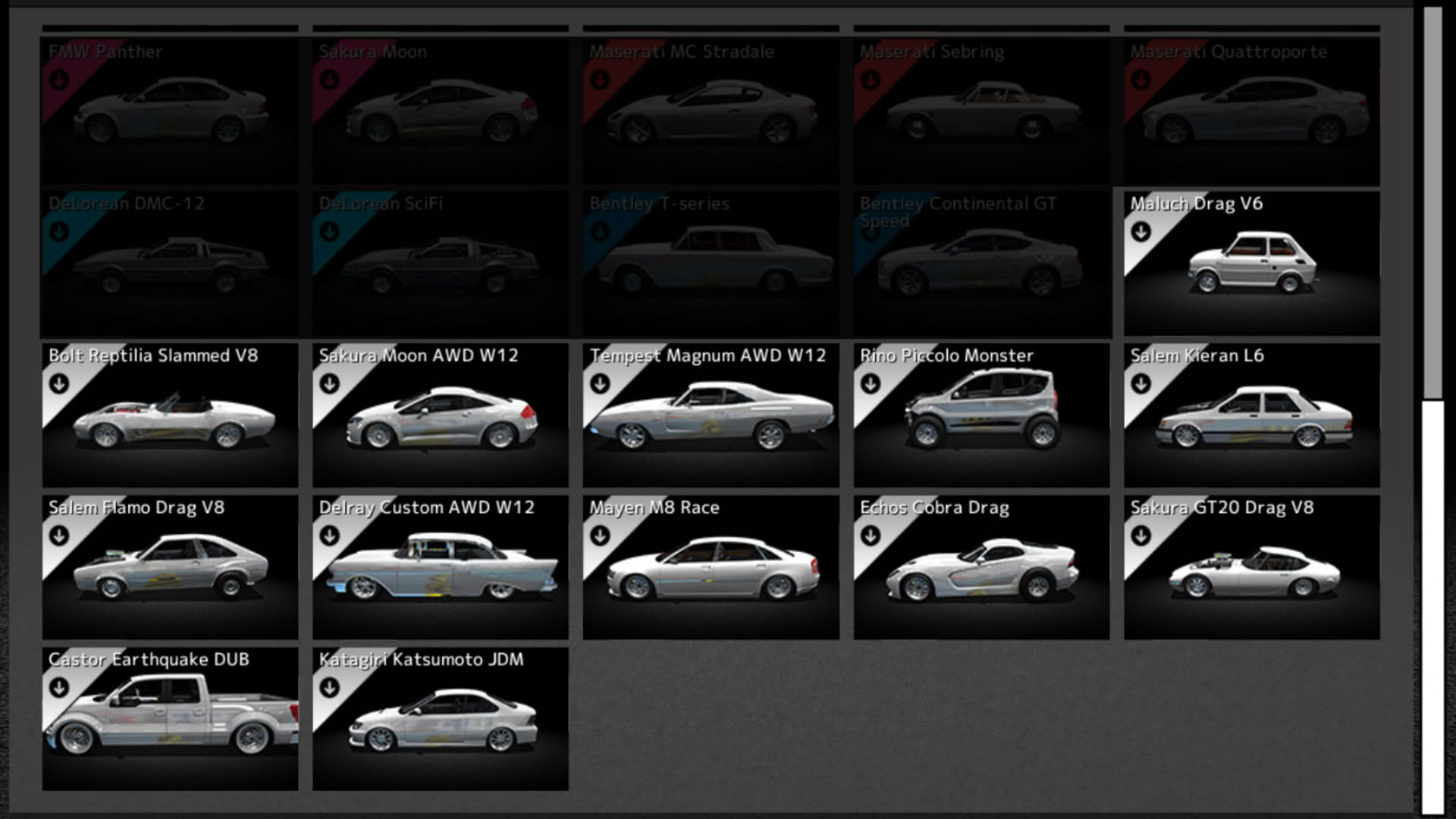Click download icon on Salem Flamo Drag V8
This screenshot has width=1456, height=819.
click(x=59, y=536)
